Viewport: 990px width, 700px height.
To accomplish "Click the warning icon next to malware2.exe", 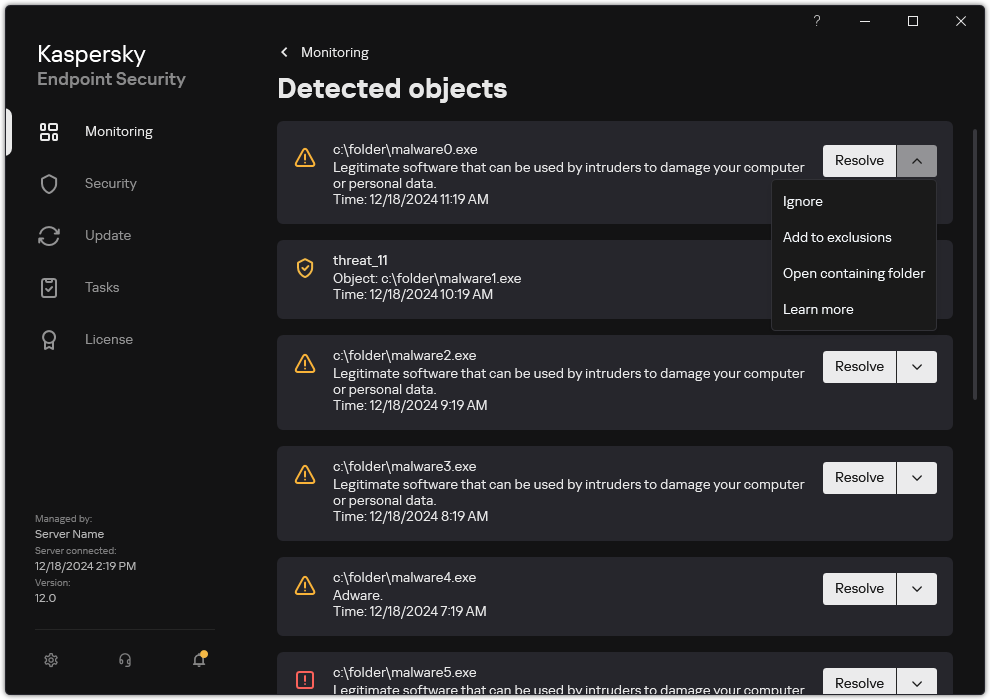I will click(x=305, y=364).
